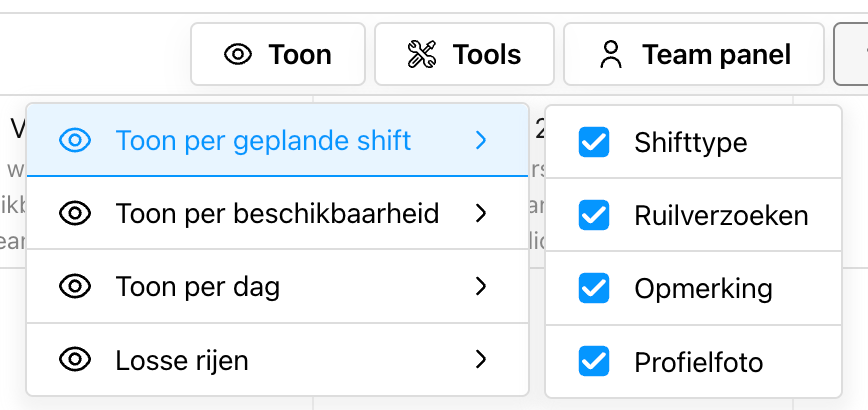Click the wrench-screwdriver Tools icon
Viewport: 868px width, 410px height.
pyautogui.click(x=422, y=54)
